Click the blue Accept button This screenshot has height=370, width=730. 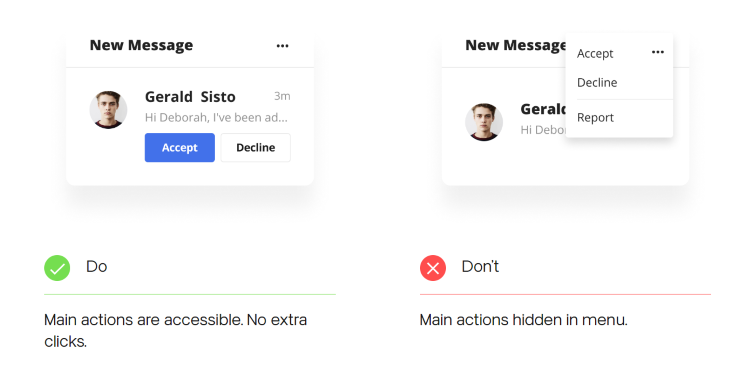point(180,148)
